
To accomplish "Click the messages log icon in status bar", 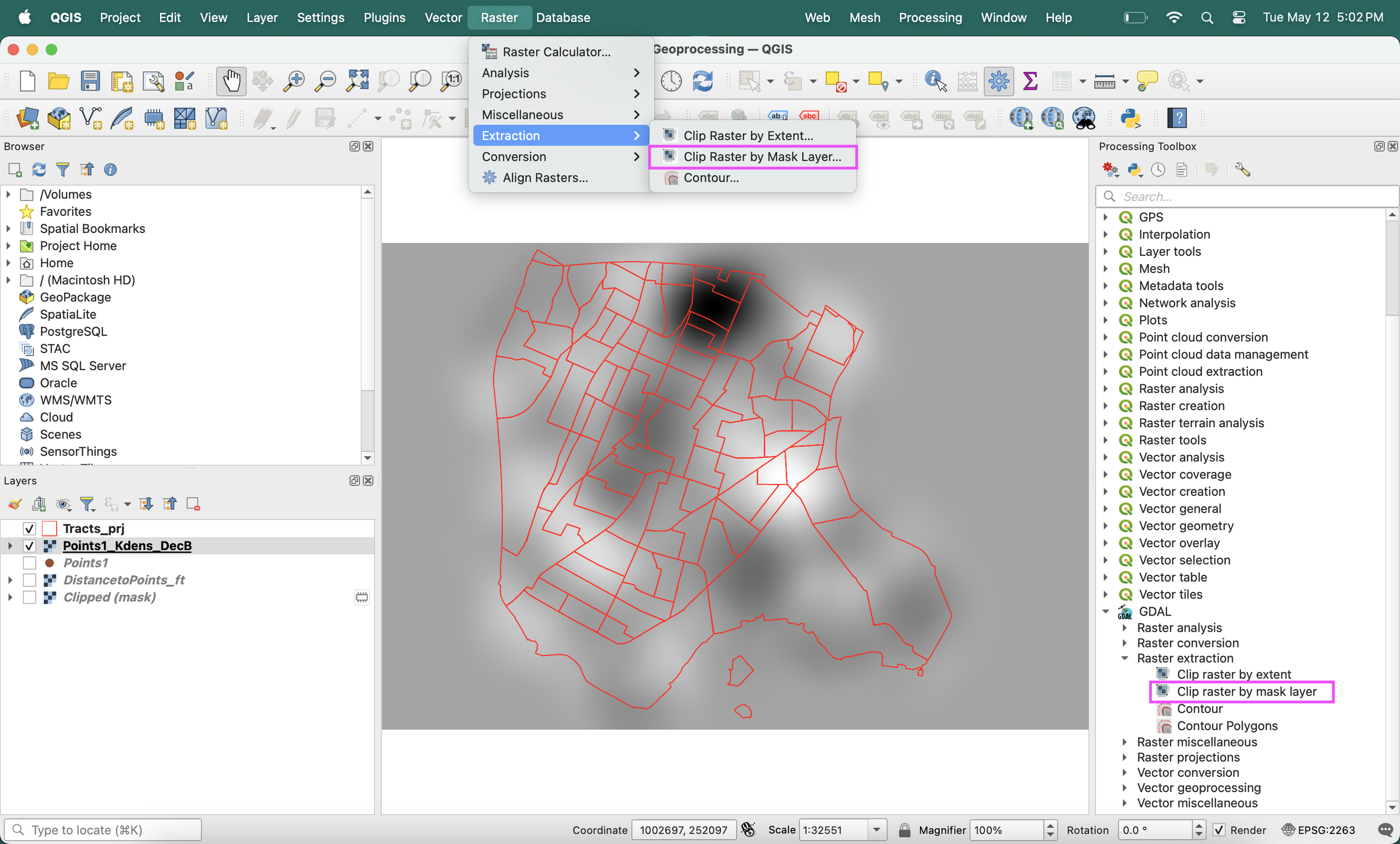I will [1386, 831].
